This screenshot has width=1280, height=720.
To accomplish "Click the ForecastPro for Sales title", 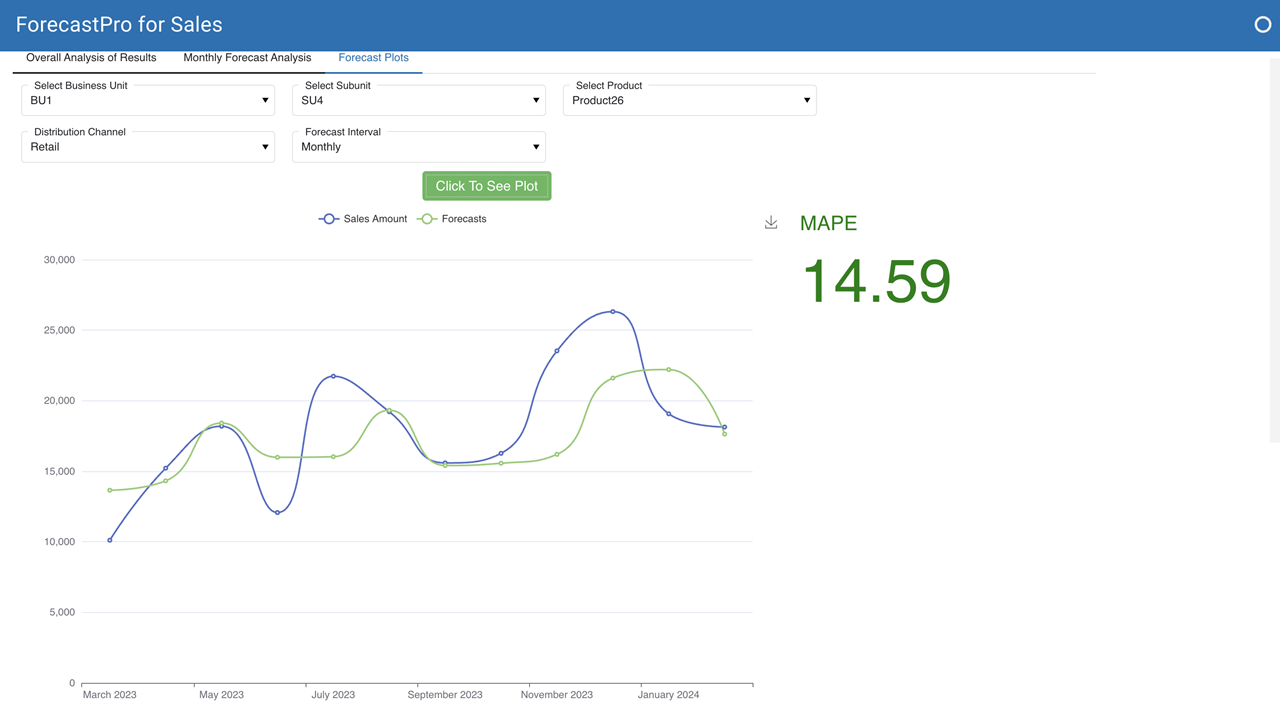I will pos(119,25).
